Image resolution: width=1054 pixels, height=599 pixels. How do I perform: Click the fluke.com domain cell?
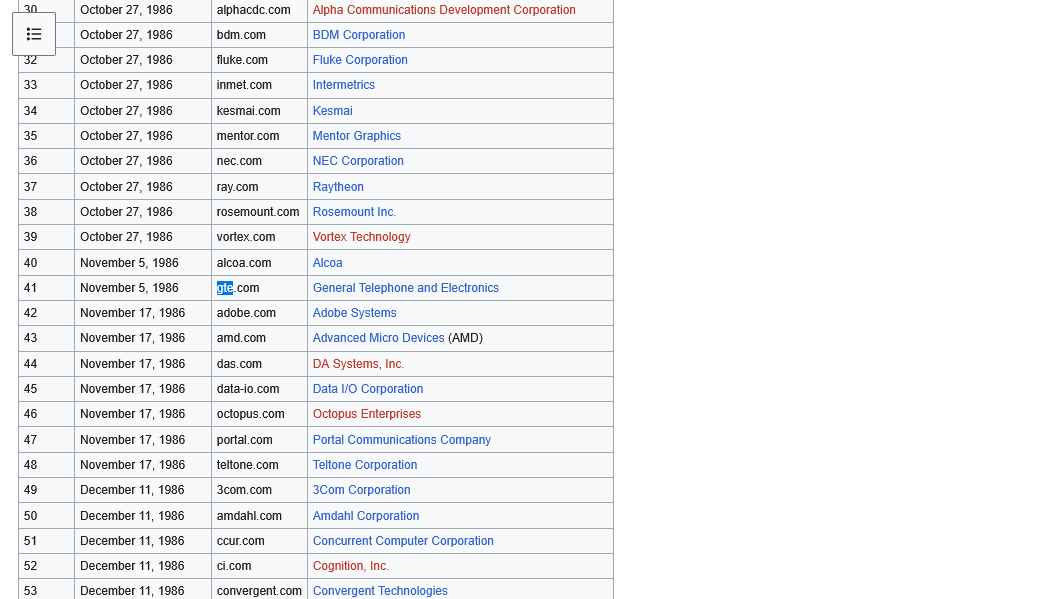point(259,60)
